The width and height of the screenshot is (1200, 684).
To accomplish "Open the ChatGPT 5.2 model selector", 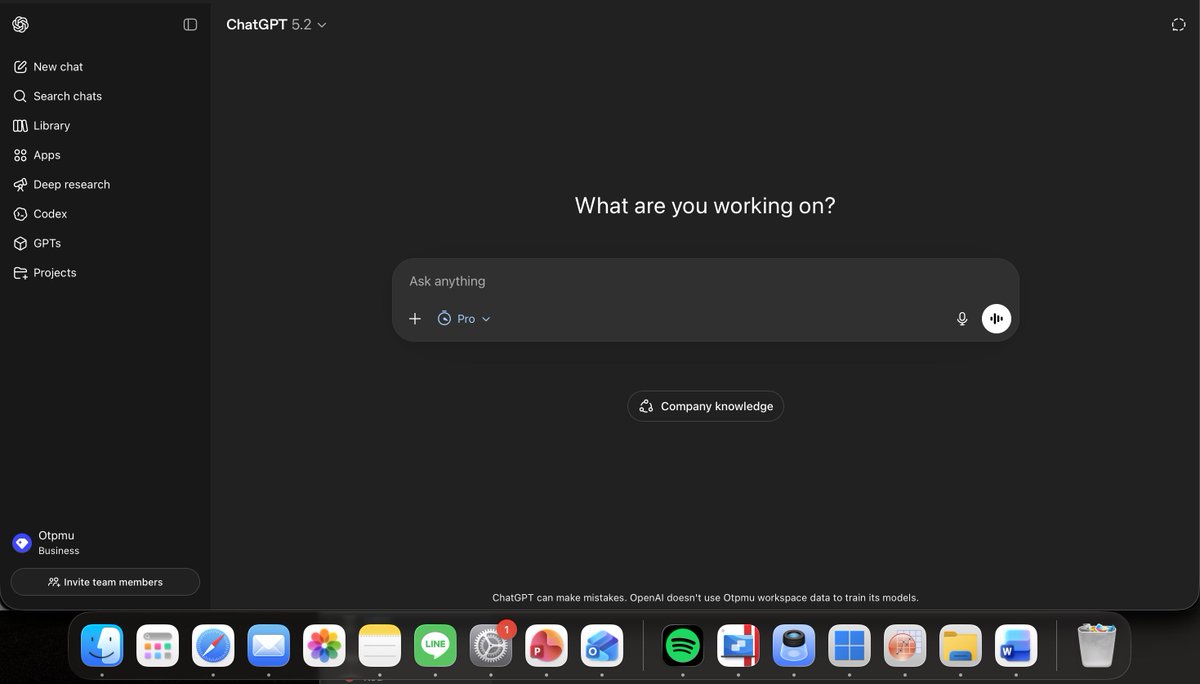I will [277, 24].
